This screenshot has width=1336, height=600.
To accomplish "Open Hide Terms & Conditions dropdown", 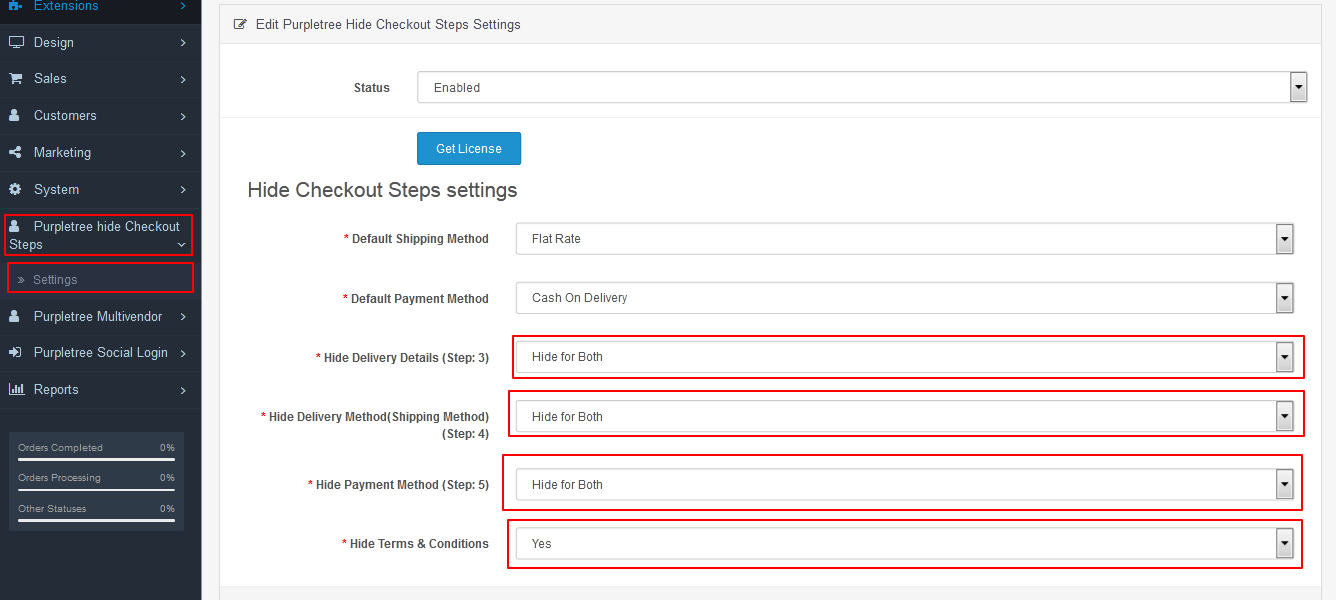I will [905, 544].
